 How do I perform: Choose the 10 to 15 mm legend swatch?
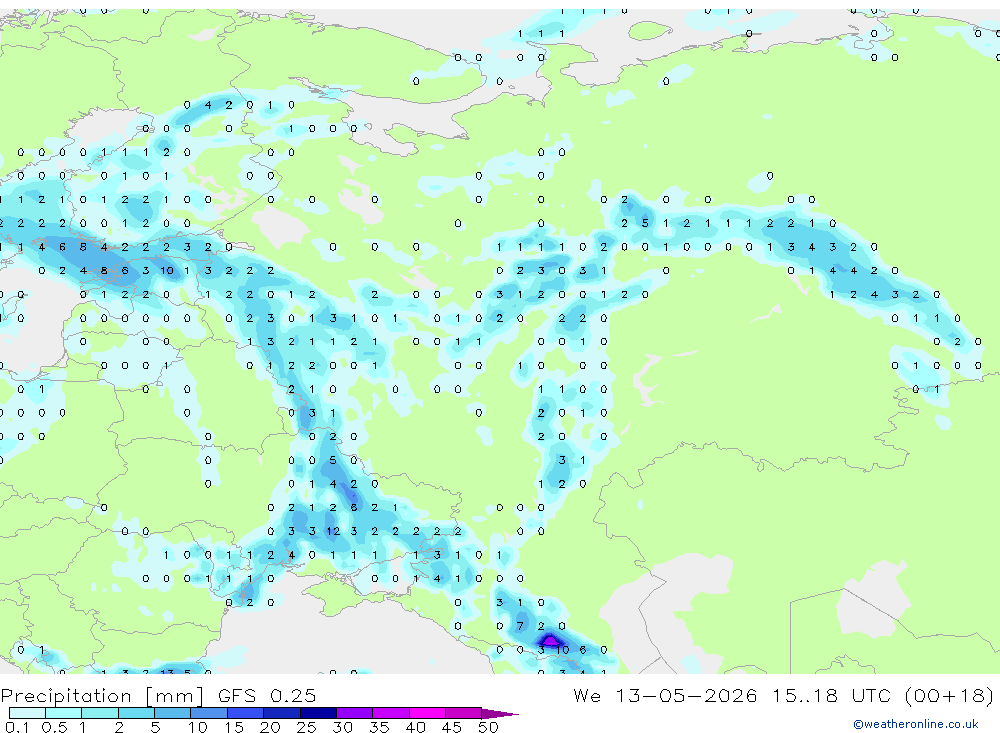pos(209,713)
